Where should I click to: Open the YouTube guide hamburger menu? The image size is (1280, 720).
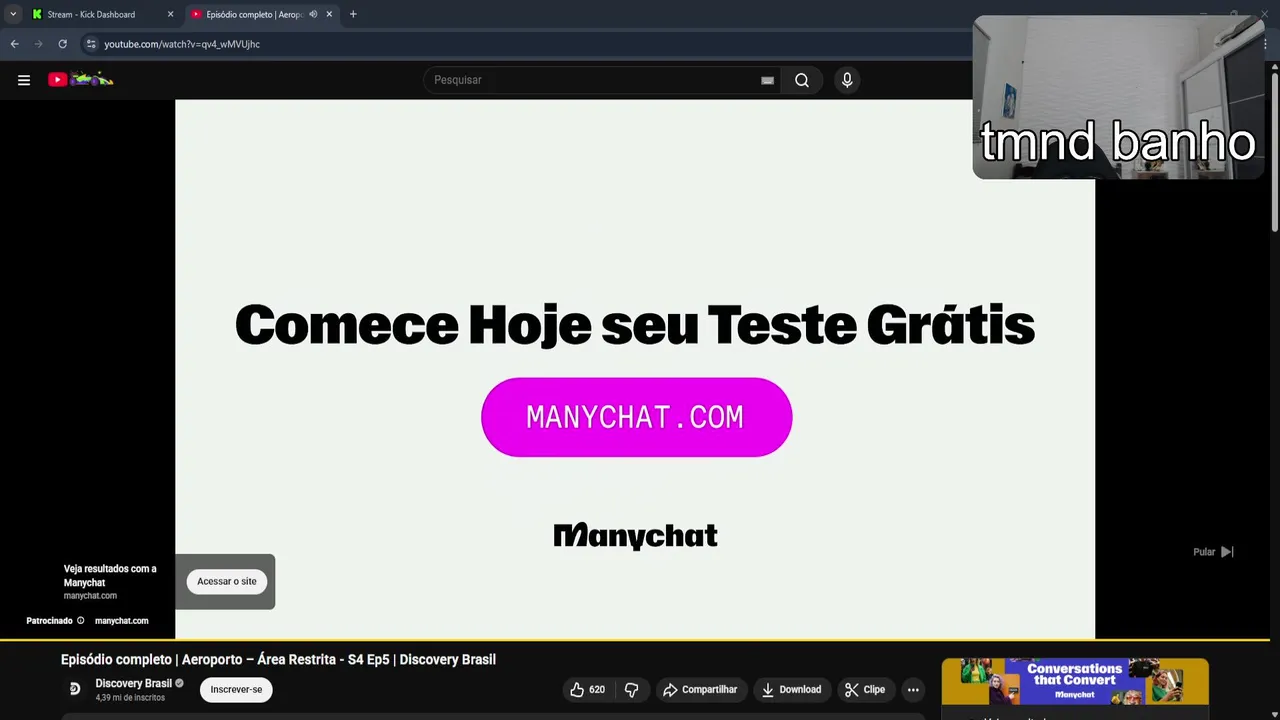[x=24, y=80]
